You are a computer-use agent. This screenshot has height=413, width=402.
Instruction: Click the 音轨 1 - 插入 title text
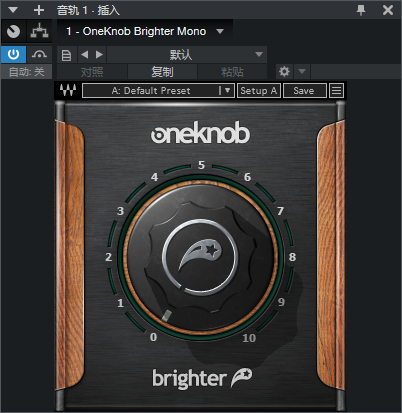(88, 10)
